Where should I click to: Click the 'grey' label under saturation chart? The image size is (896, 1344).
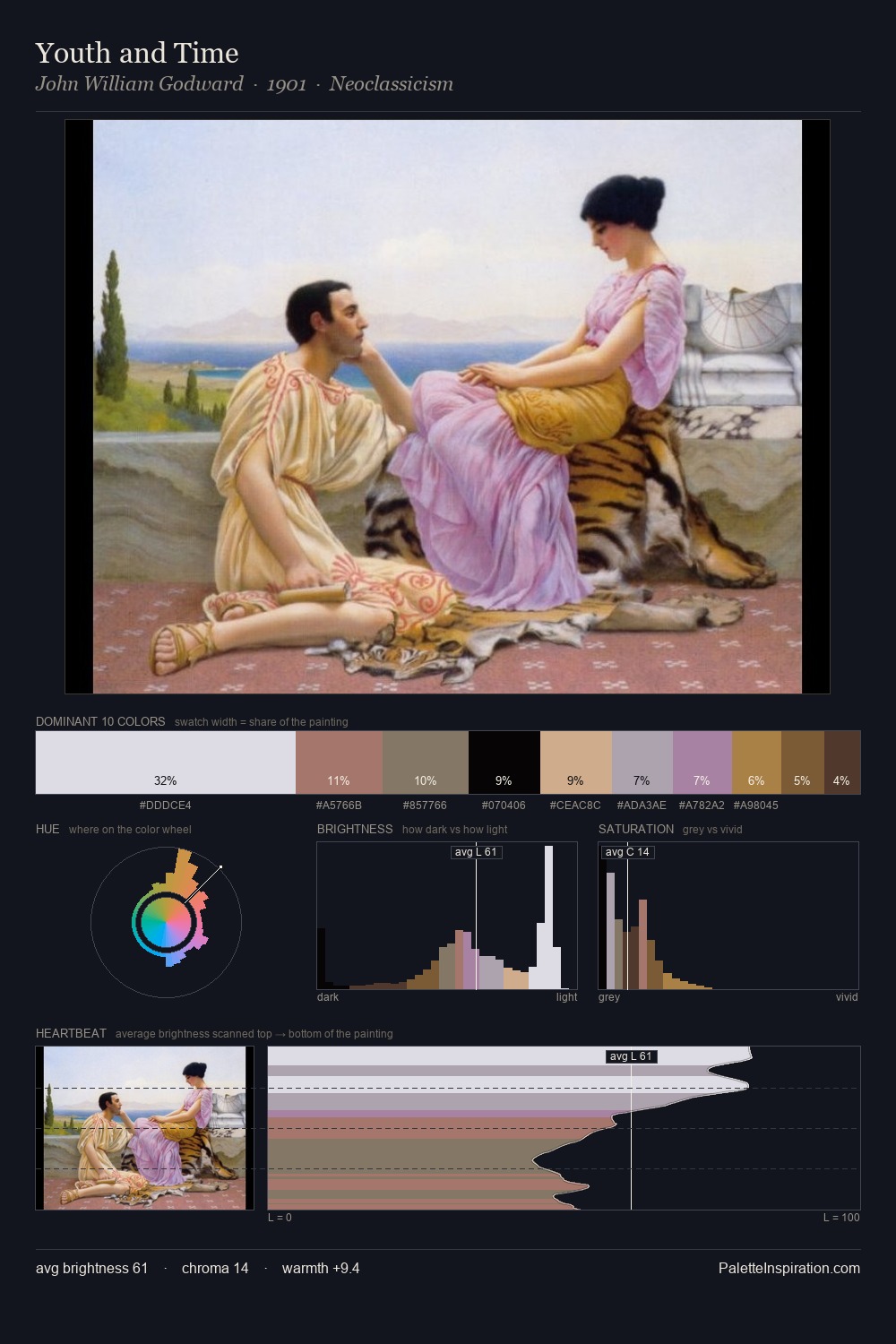(x=609, y=997)
